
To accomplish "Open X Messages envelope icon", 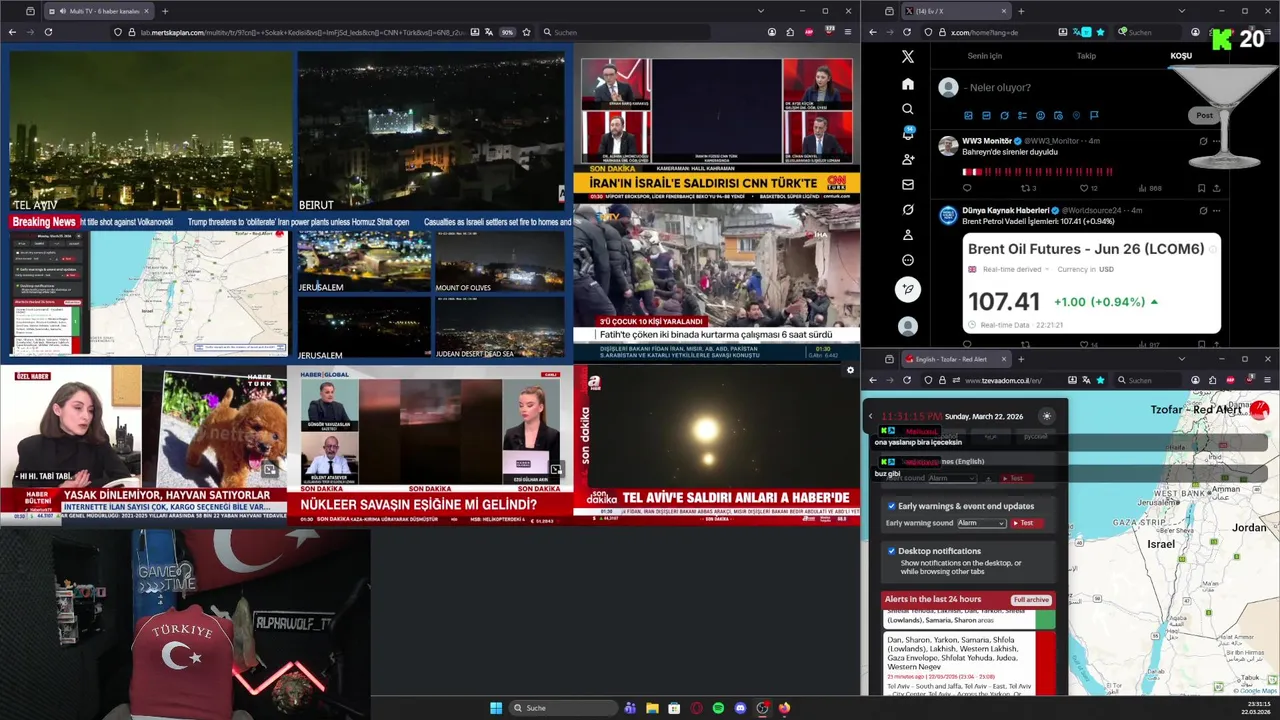I will click(x=907, y=184).
